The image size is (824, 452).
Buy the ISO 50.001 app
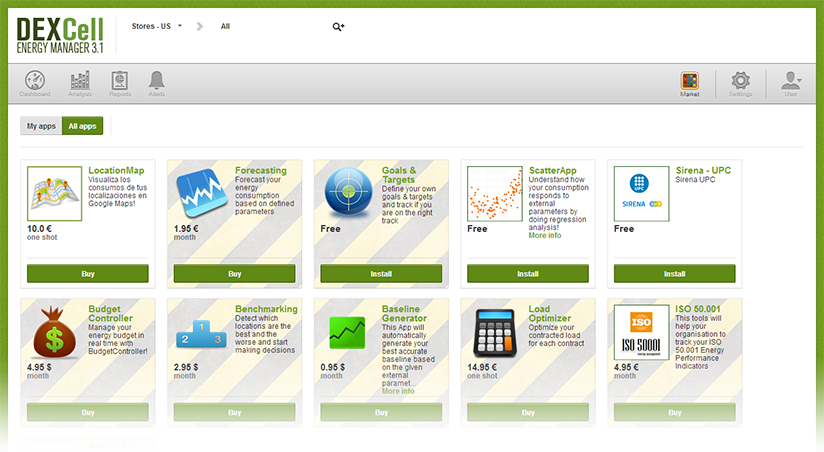674,413
